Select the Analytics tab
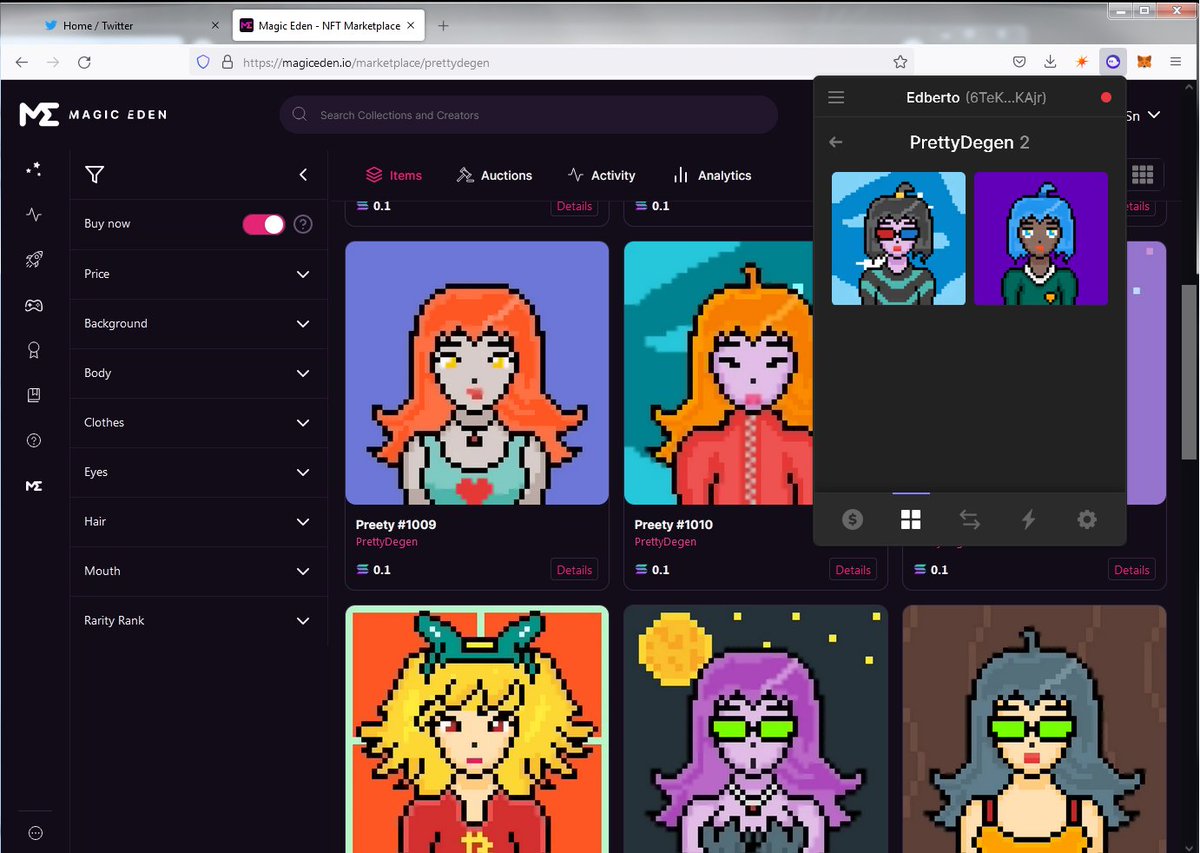Viewport: 1200px width, 853px height. 712,175
